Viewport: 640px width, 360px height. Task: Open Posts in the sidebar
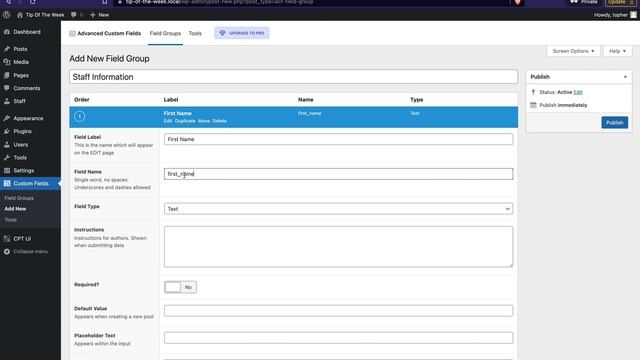[x=20, y=49]
